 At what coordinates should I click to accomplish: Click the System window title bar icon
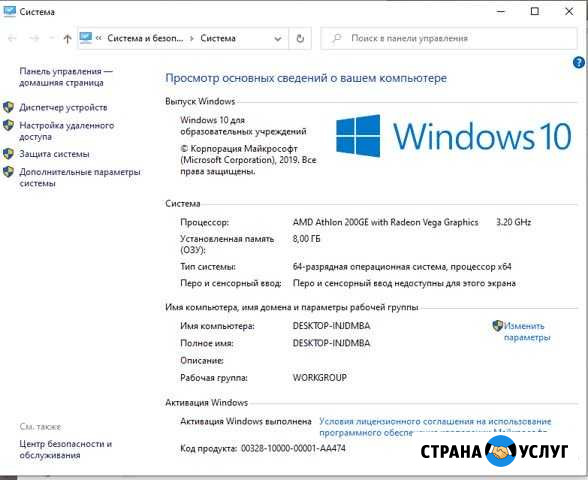point(9,11)
